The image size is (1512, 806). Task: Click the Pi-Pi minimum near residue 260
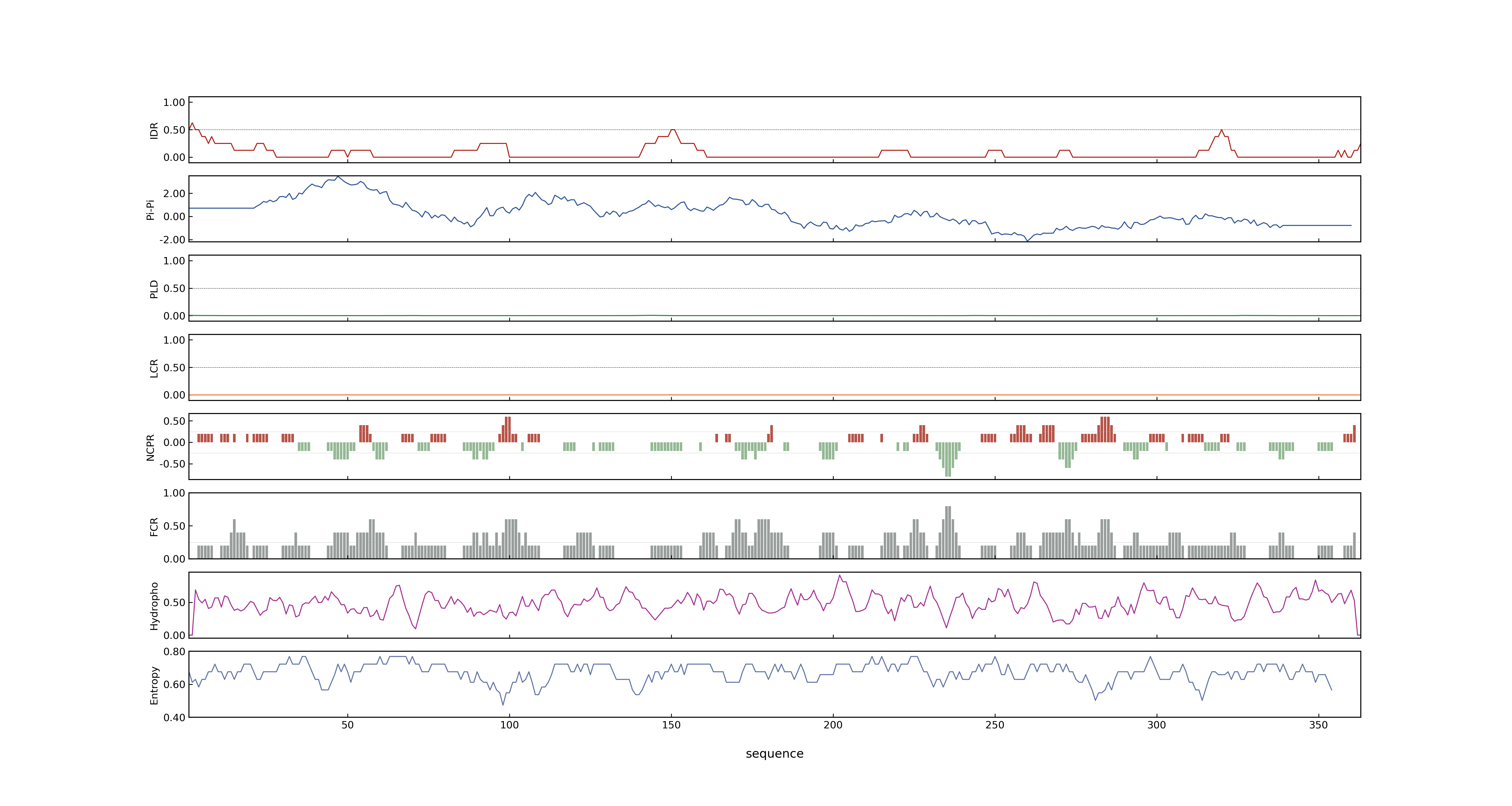(x=1027, y=241)
